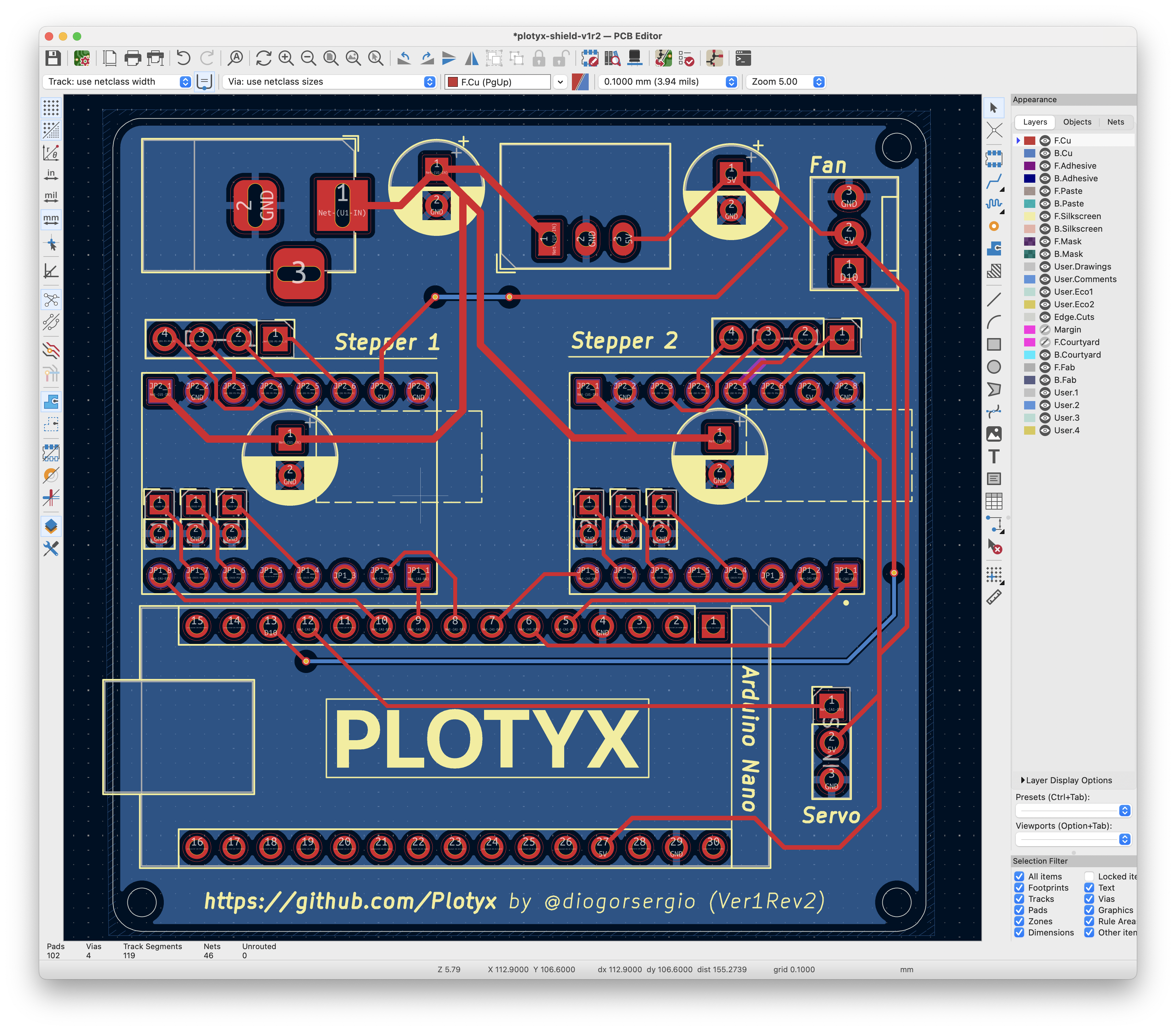Select the Add Vias tool
1176x1031 pixels.
[994, 226]
